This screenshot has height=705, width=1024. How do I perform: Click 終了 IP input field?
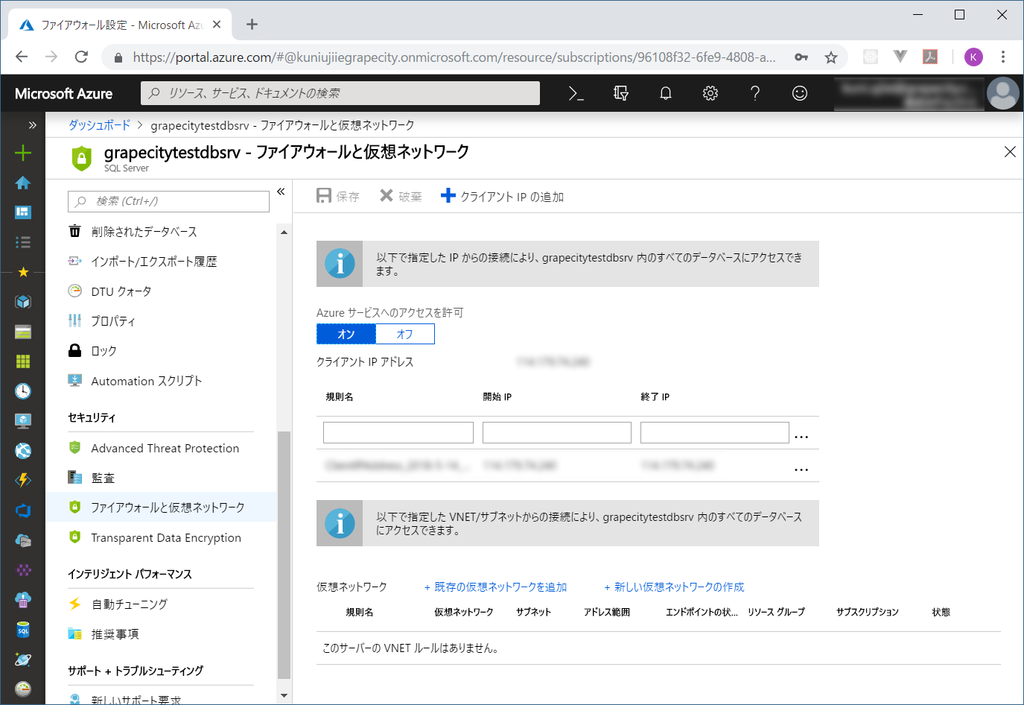[714, 433]
